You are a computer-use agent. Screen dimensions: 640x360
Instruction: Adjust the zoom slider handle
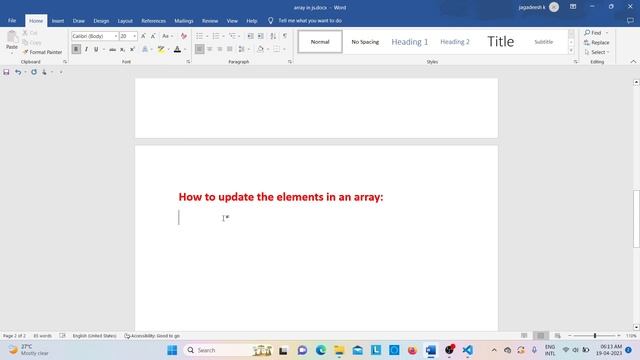point(595,336)
